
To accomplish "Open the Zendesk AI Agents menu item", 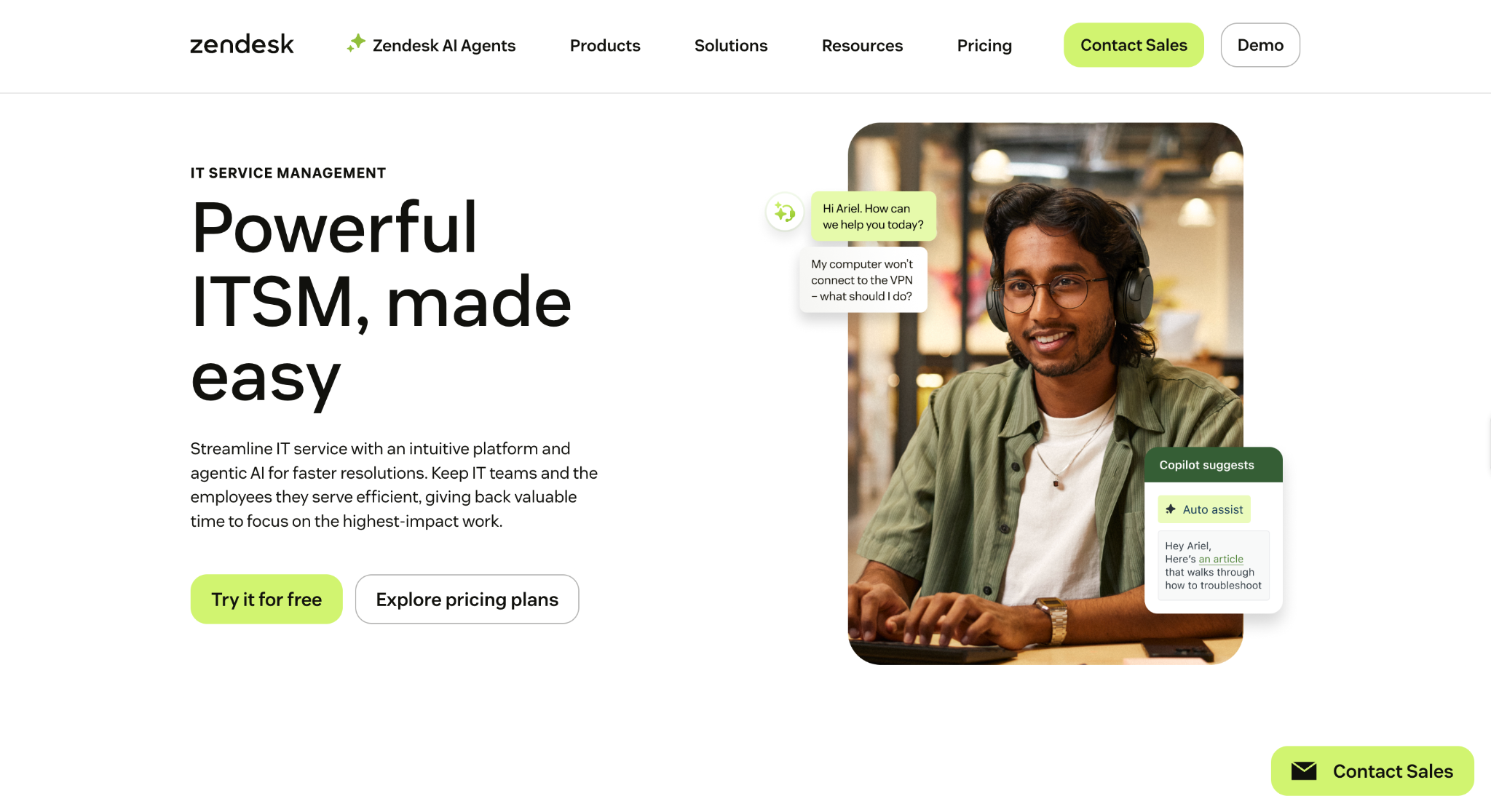I will [431, 45].
